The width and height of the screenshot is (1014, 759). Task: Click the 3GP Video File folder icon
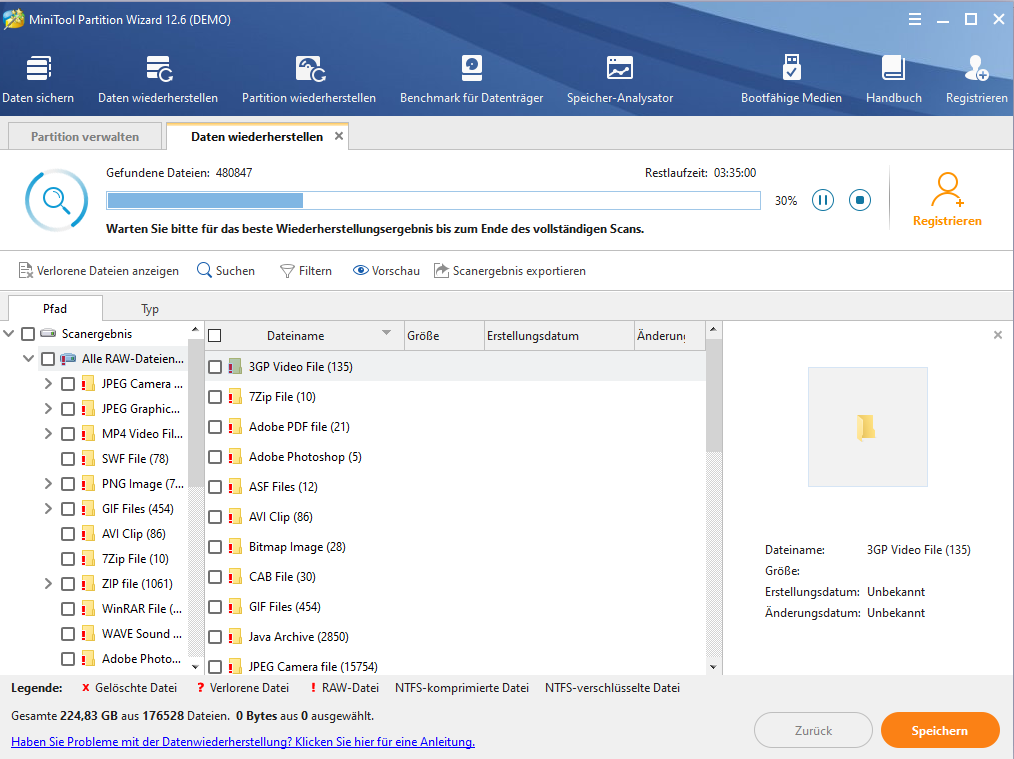(x=235, y=367)
